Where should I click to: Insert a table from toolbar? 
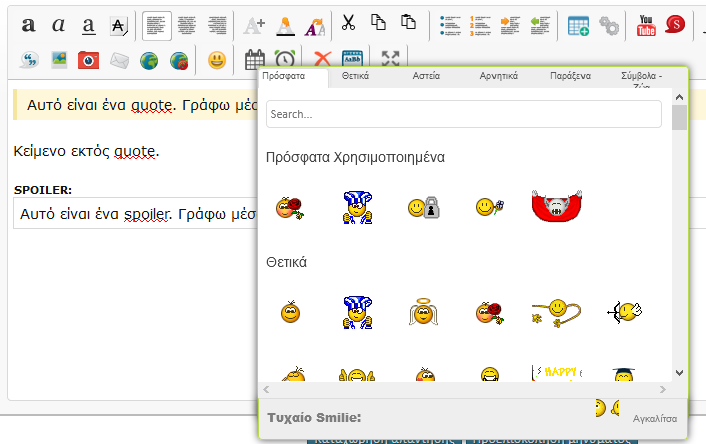pos(578,25)
